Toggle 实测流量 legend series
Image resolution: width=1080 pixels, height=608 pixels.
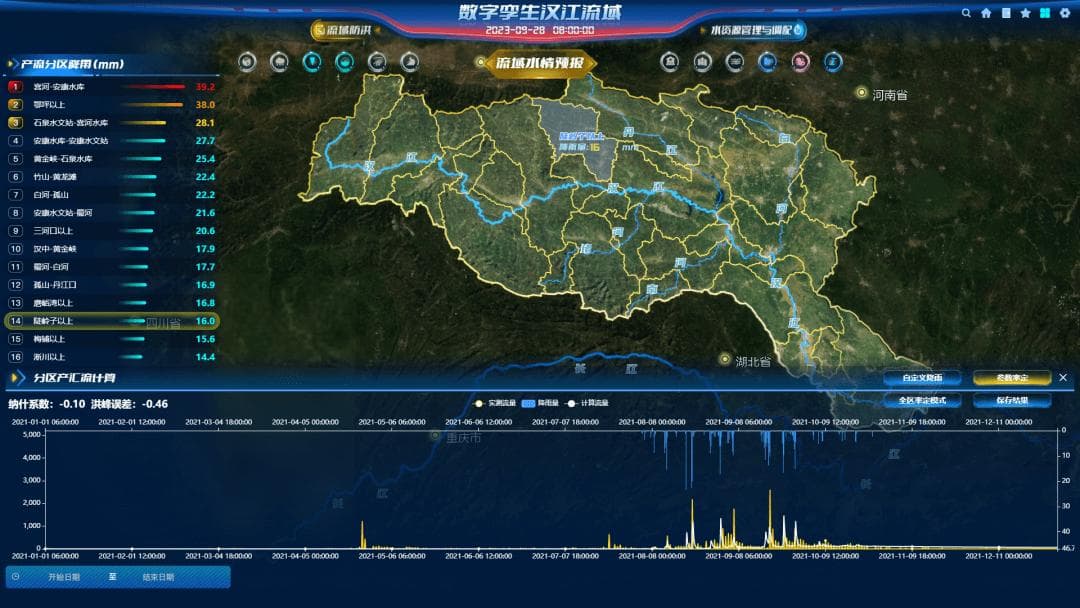click(495, 403)
